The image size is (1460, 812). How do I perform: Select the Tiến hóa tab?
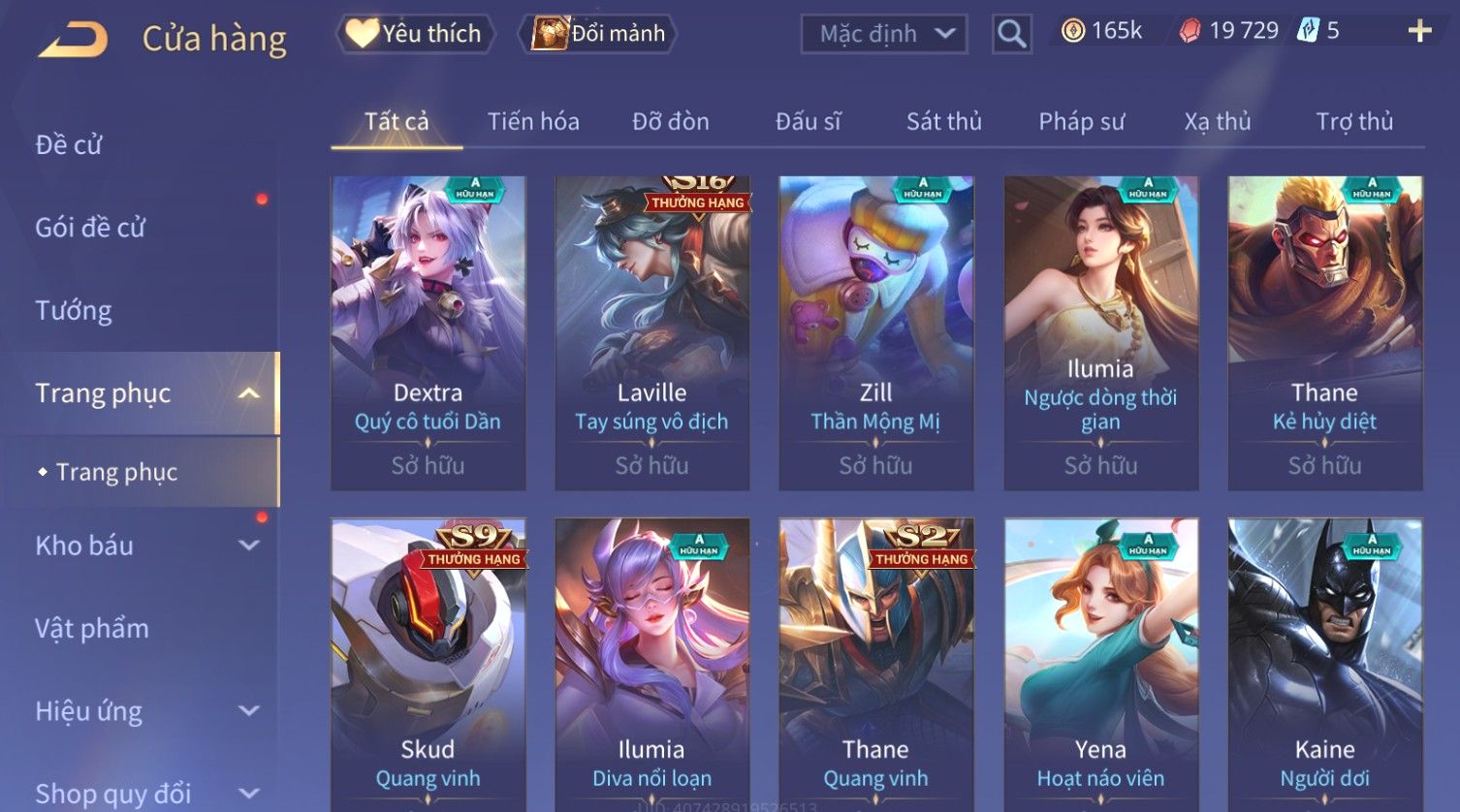533,122
